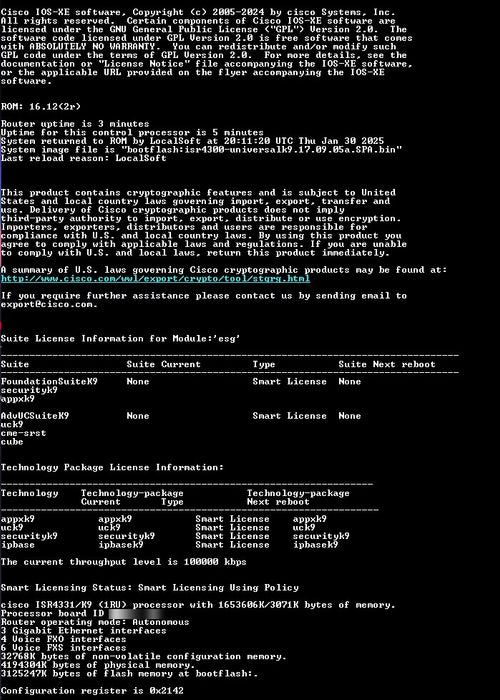Click the 'current throughput level is 100000 kbps' line
The height and width of the screenshot is (700, 500).
click(124, 562)
